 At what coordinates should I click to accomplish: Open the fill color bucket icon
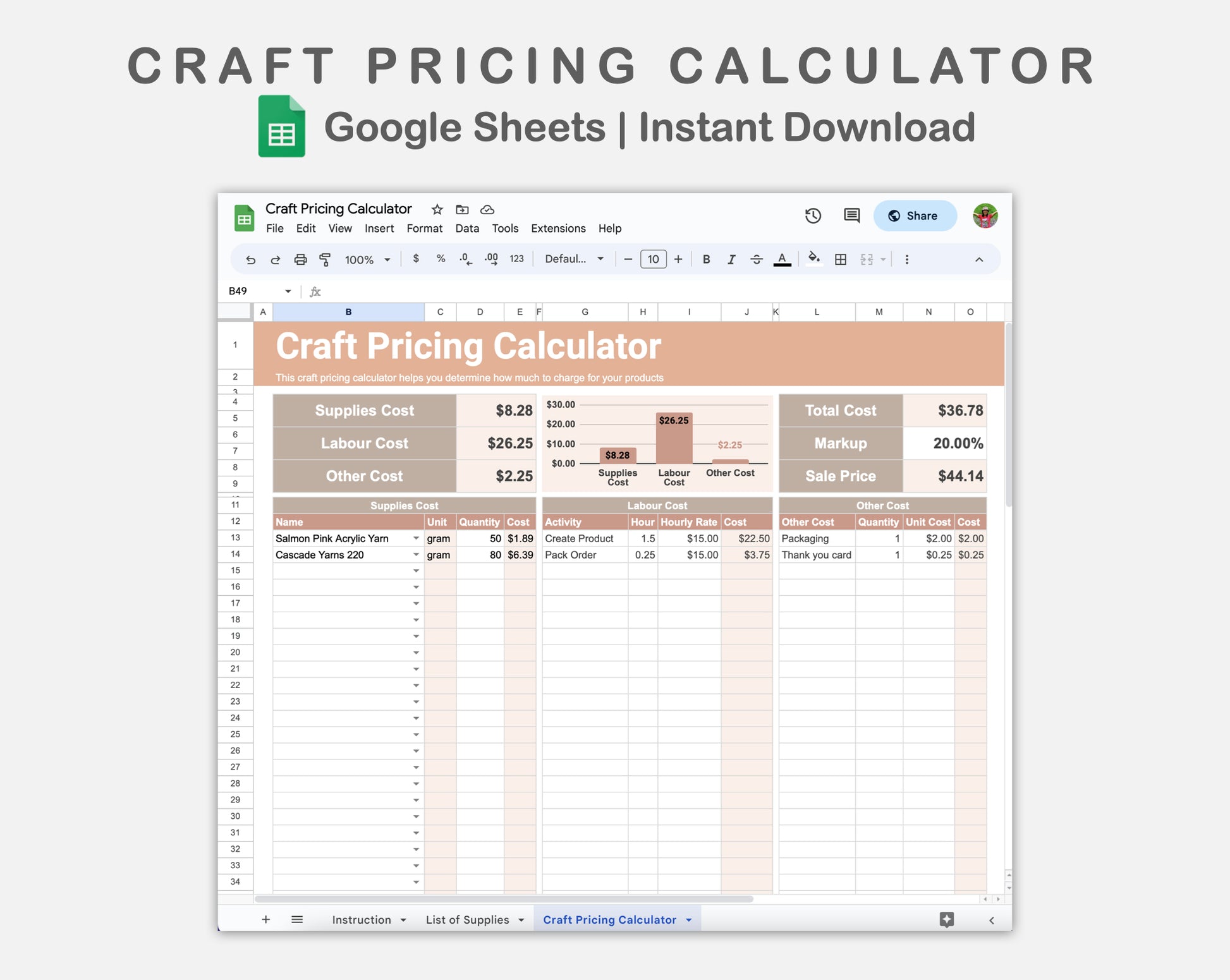(x=814, y=258)
